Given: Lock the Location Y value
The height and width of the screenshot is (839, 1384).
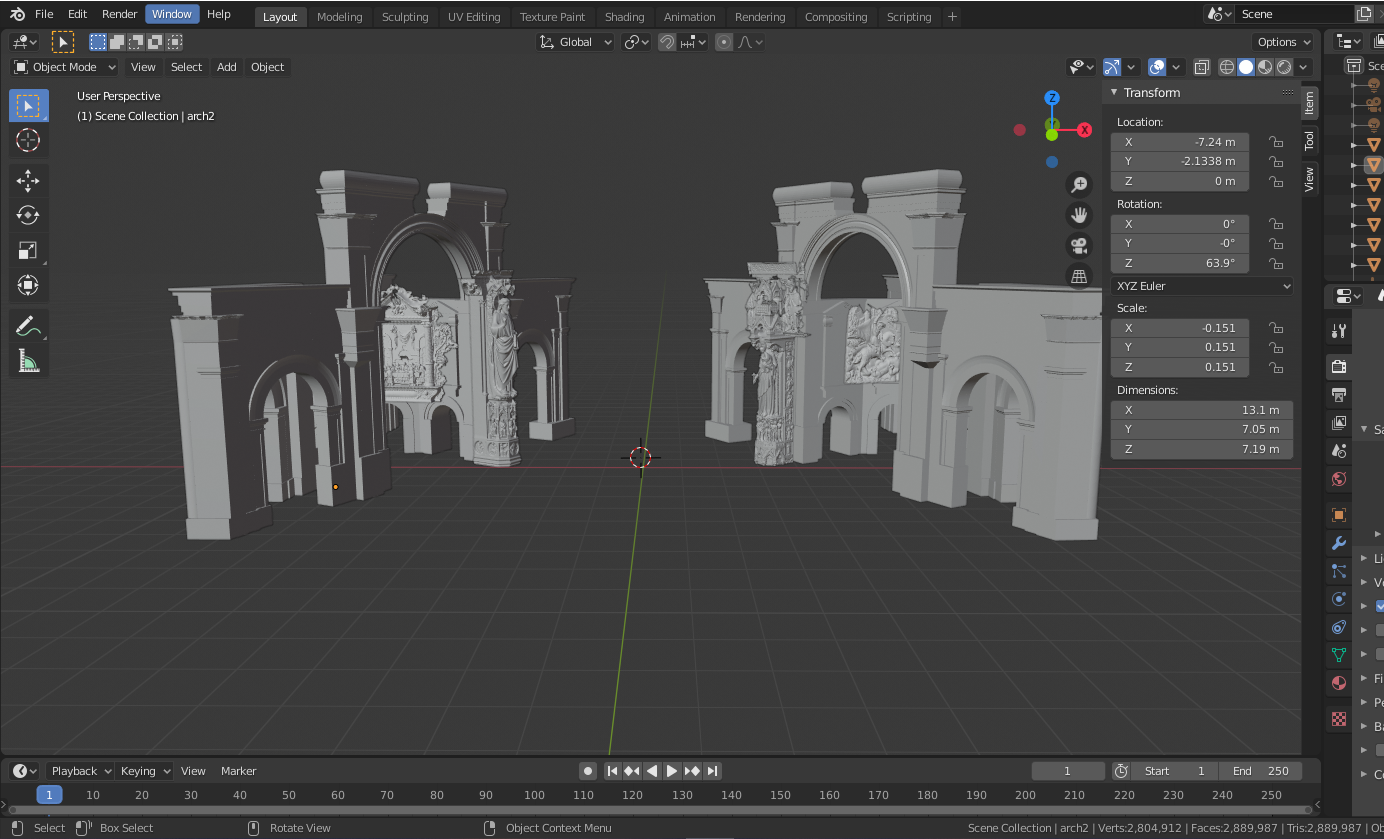Looking at the screenshot, I should (1276, 162).
